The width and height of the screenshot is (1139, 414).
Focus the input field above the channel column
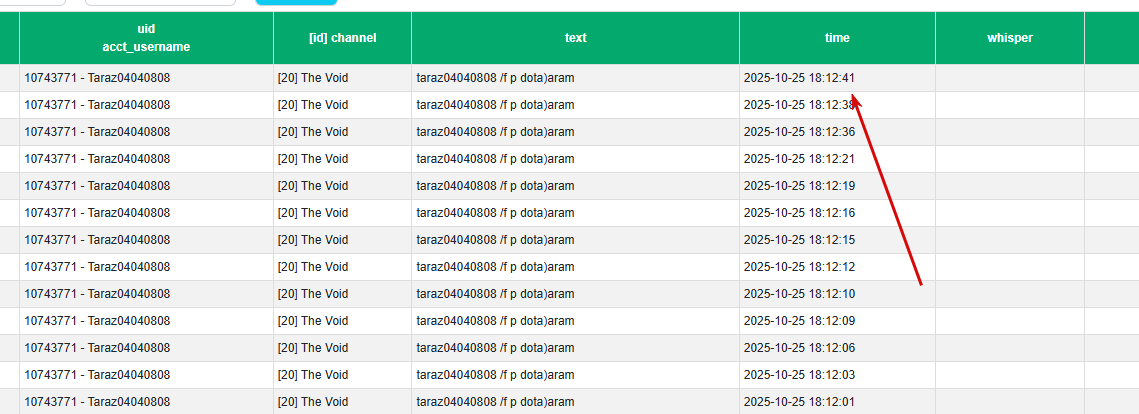160,2
